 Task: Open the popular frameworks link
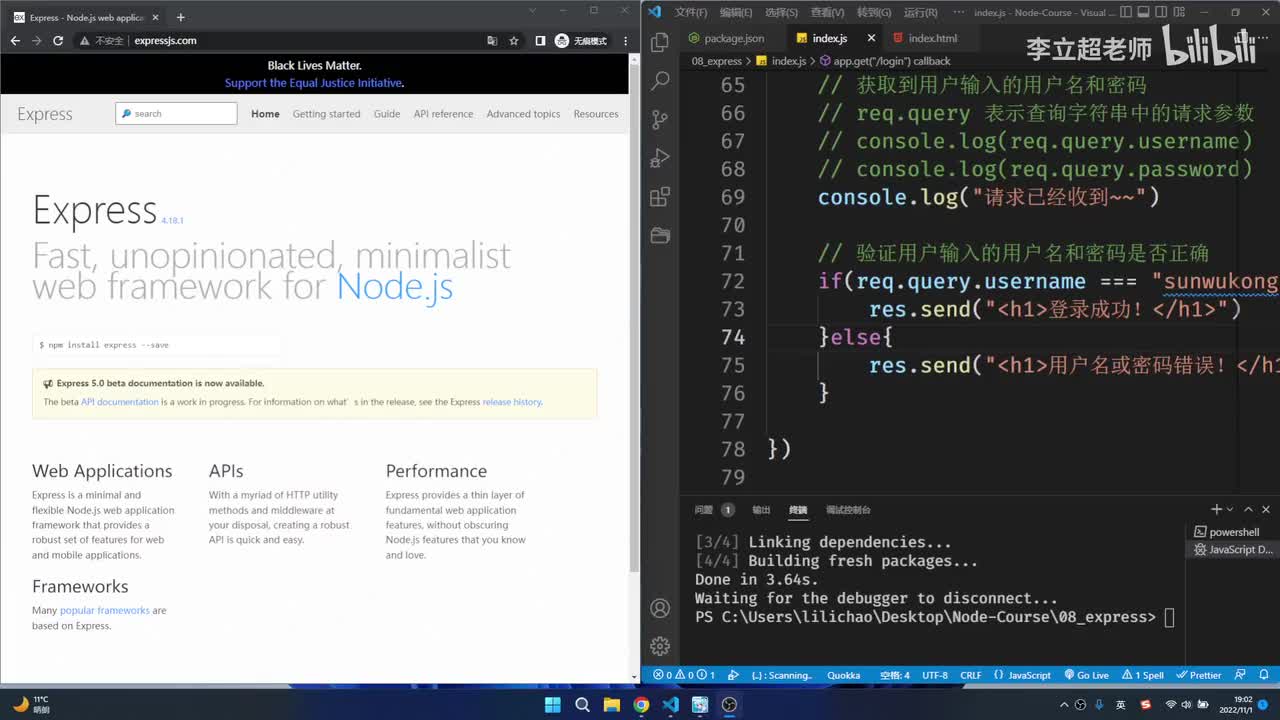(104, 610)
